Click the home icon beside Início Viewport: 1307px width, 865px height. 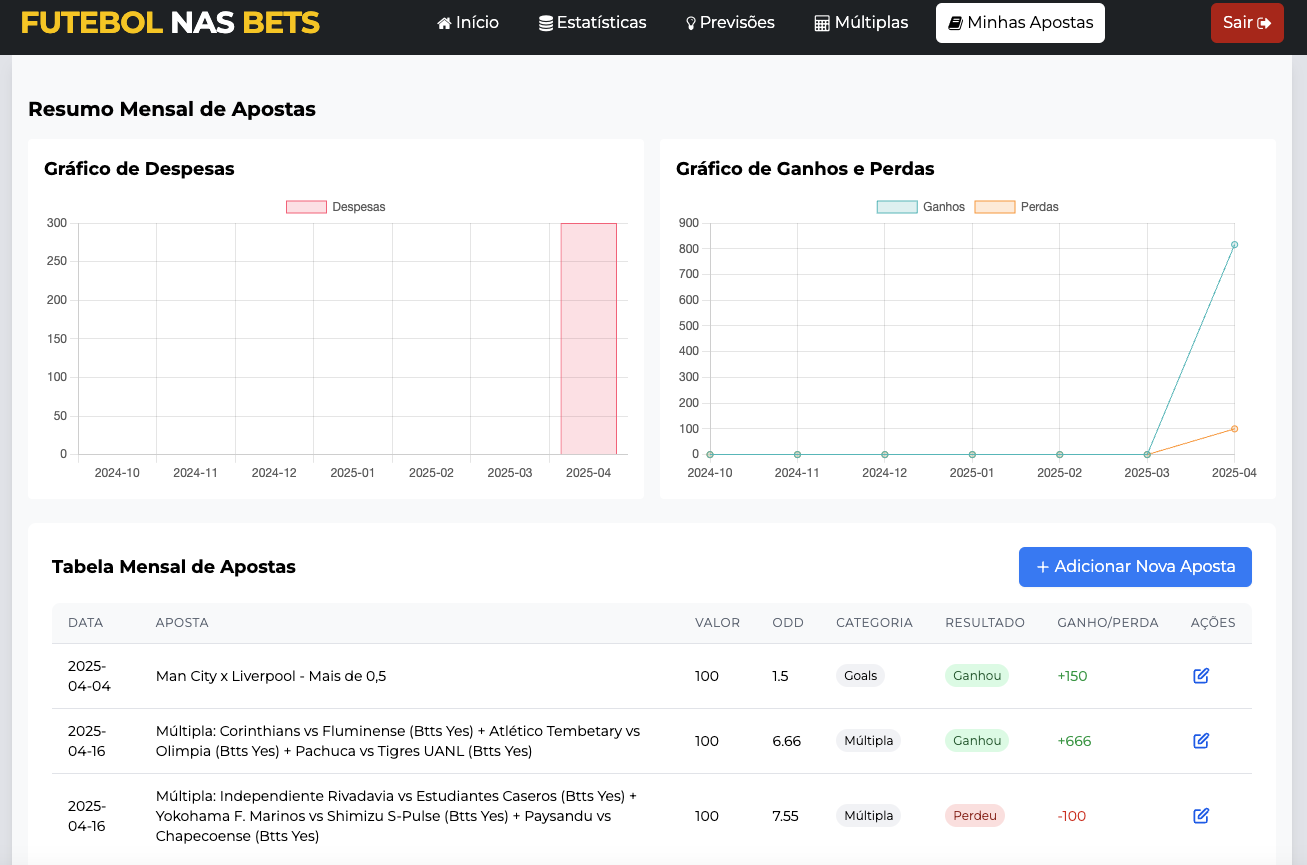point(445,23)
